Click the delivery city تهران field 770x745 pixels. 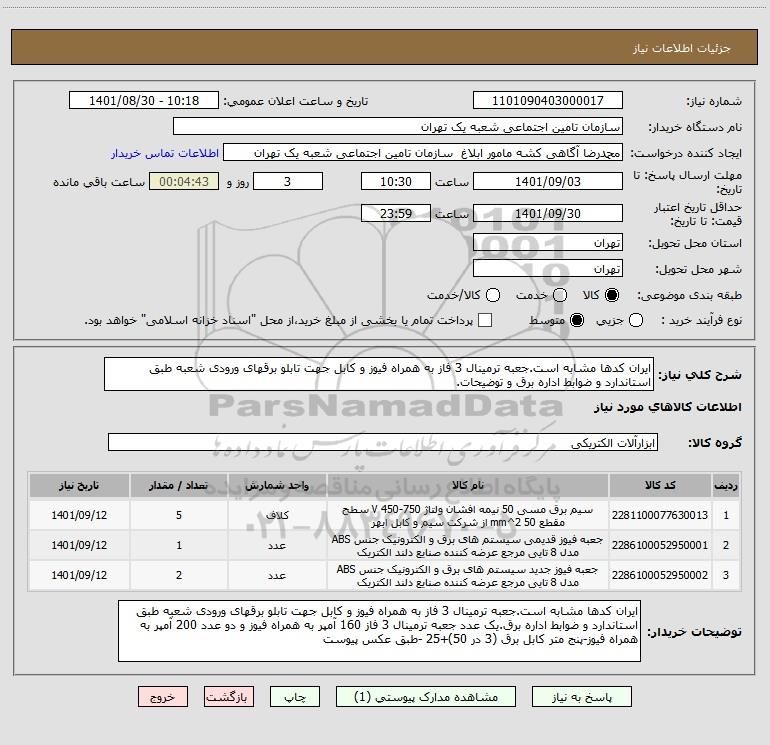coord(548,268)
